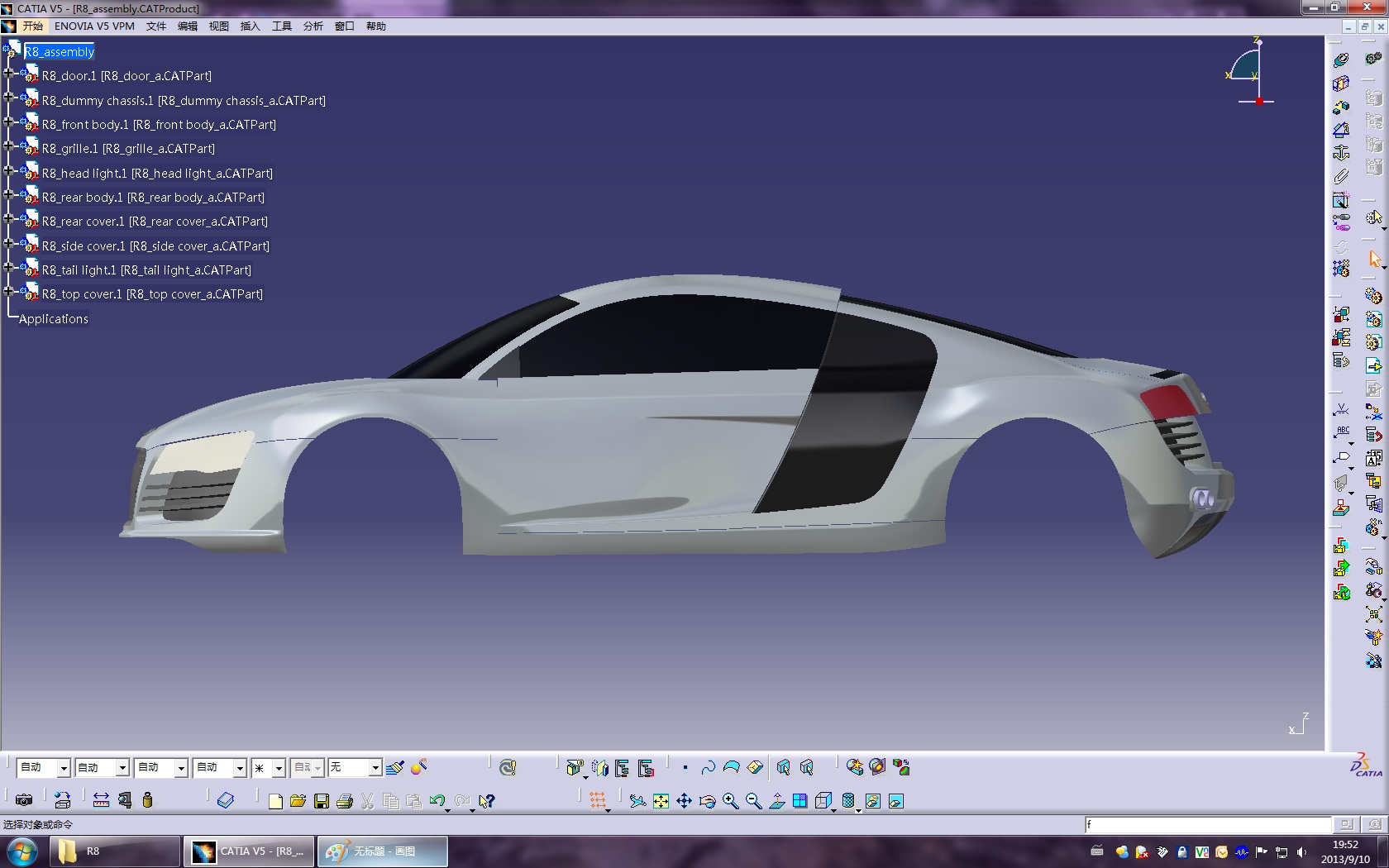The width and height of the screenshot is (1389, 868).
Task: Click the Update spiral icon
Action: (x=508, y=768)
